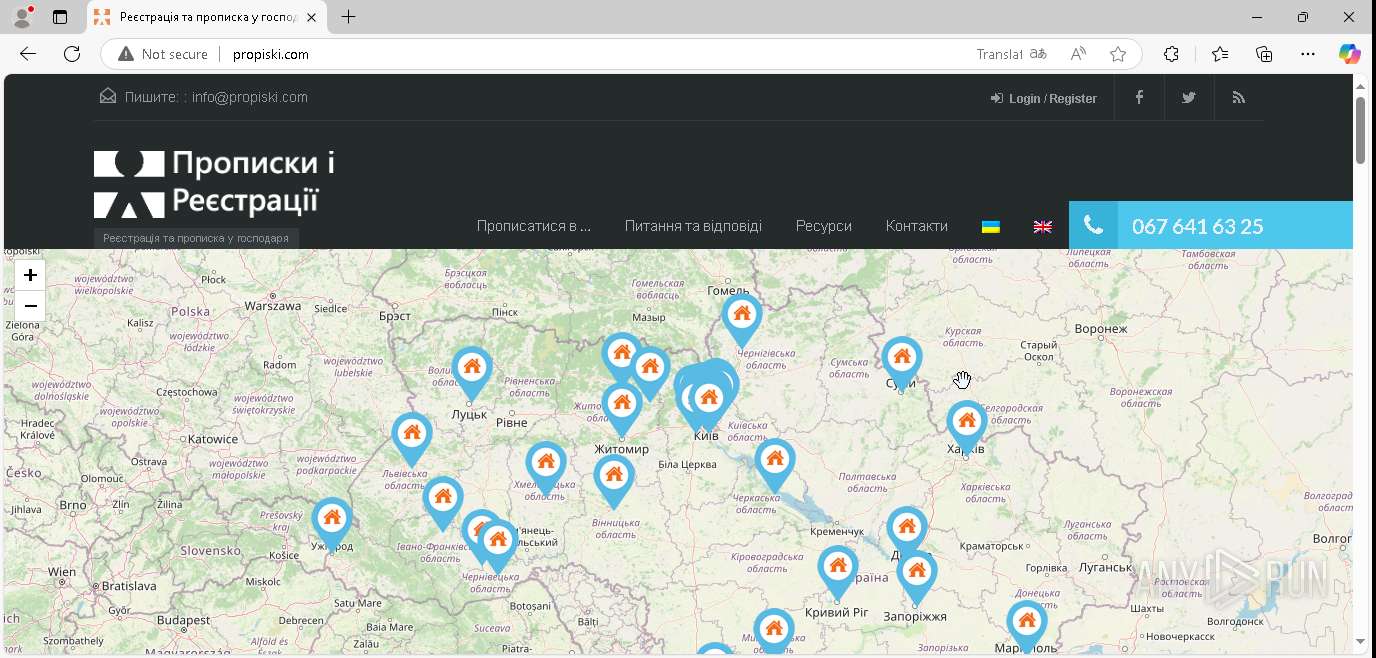
Task: Open the Collections icon
Action: click(1264, 54)
